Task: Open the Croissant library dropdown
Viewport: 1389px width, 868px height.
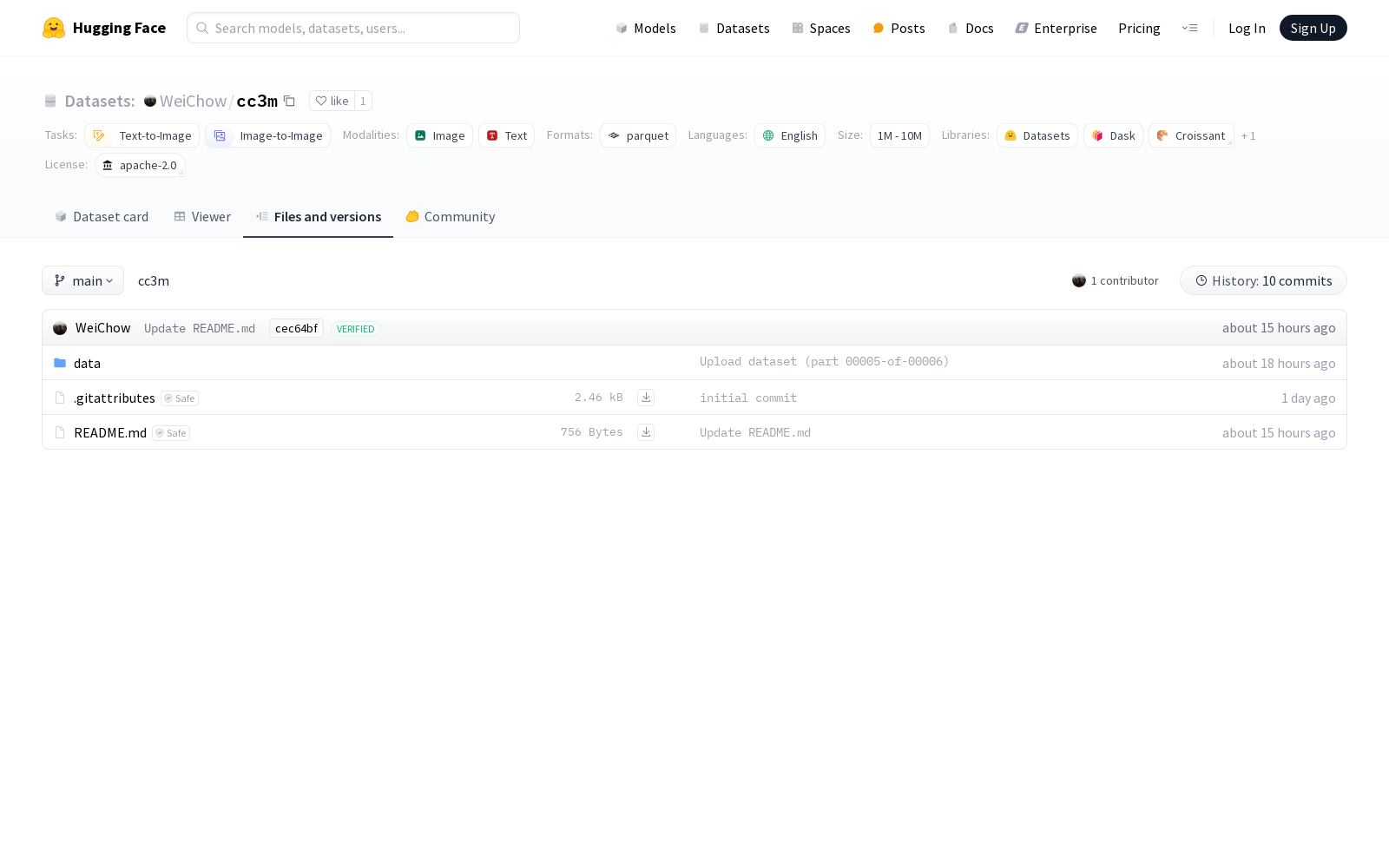Action: 1191,136
